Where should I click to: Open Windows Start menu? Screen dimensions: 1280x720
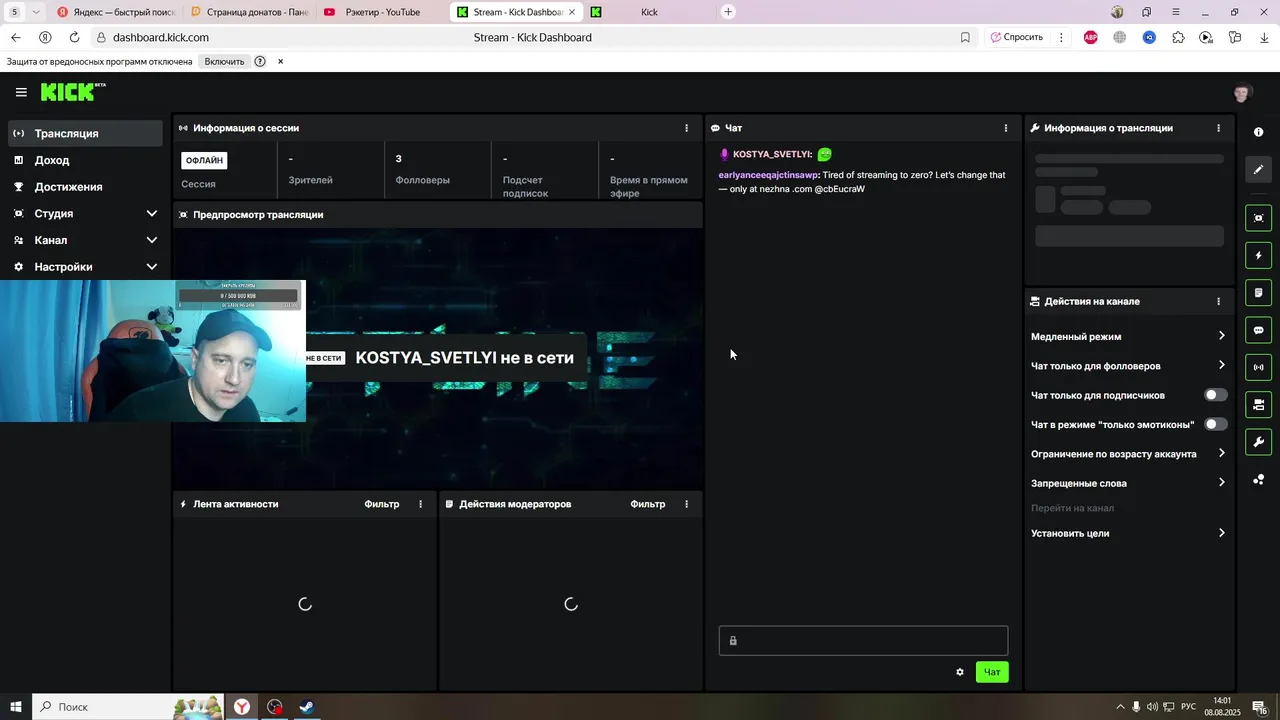click(x=15, y=707)
